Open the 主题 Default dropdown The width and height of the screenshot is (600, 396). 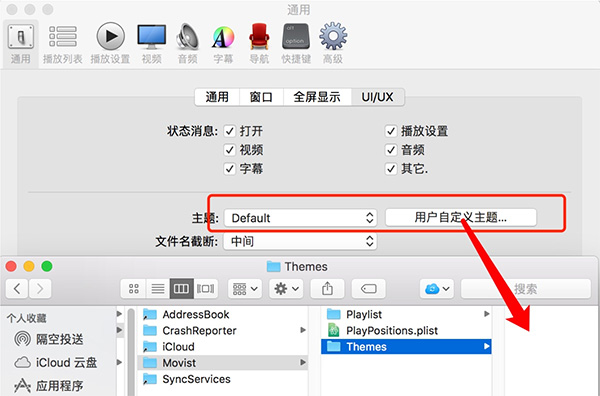coord(300,218)
